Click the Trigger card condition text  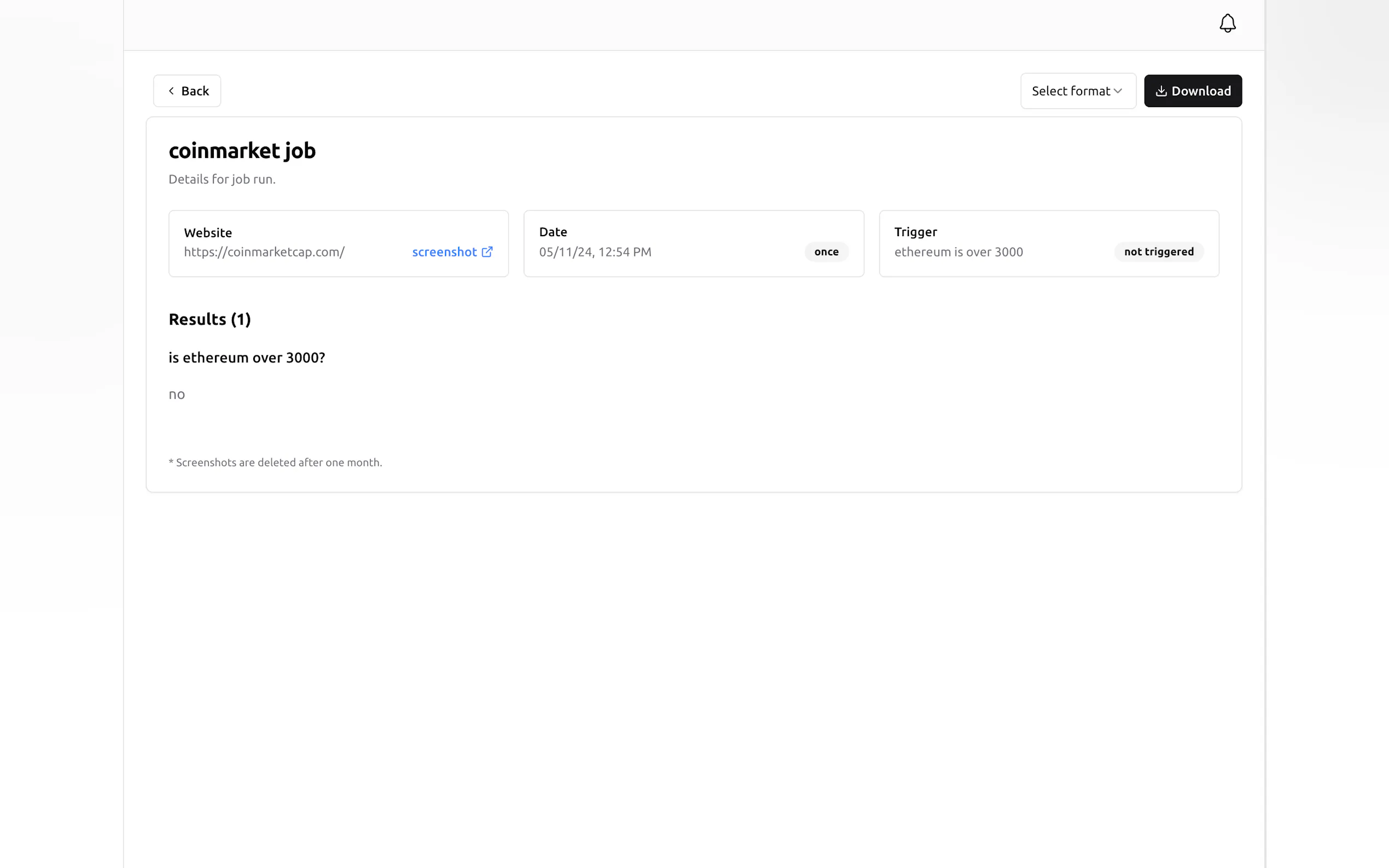[x=958, y=252]
